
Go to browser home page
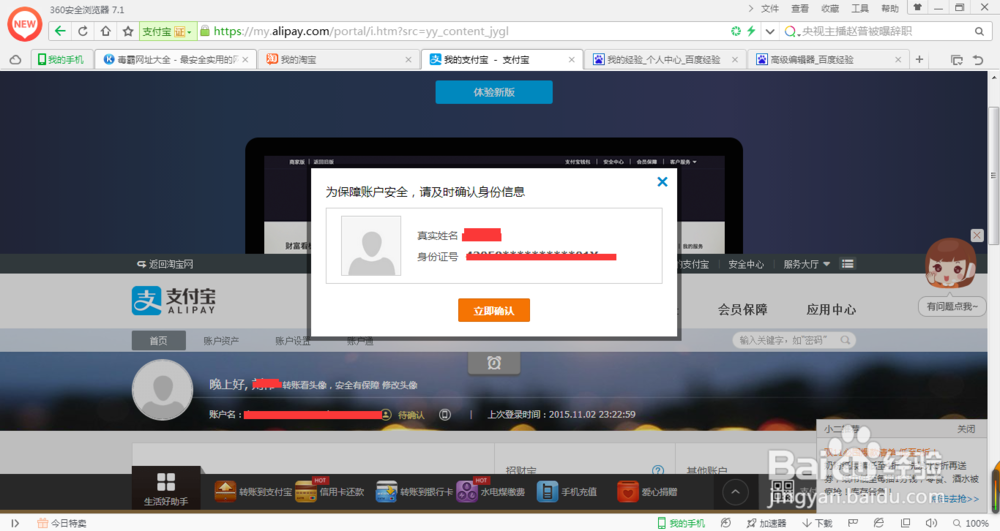click(106, 31)
